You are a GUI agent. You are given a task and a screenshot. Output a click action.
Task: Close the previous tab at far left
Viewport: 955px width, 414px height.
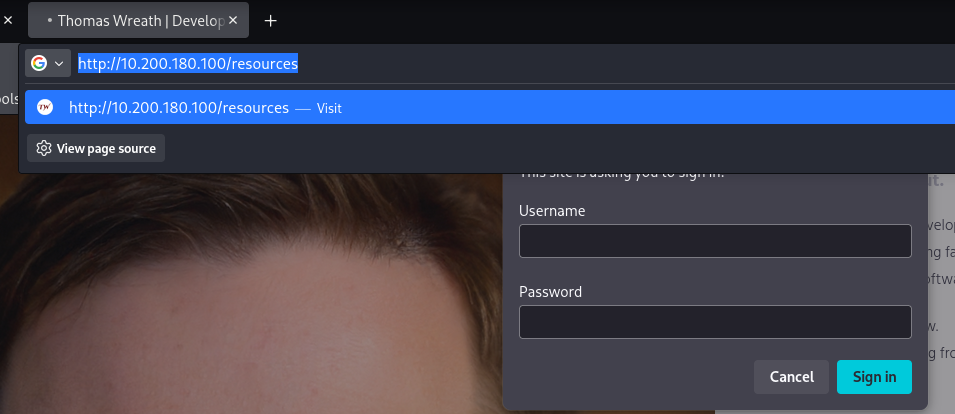click(8, 20)
